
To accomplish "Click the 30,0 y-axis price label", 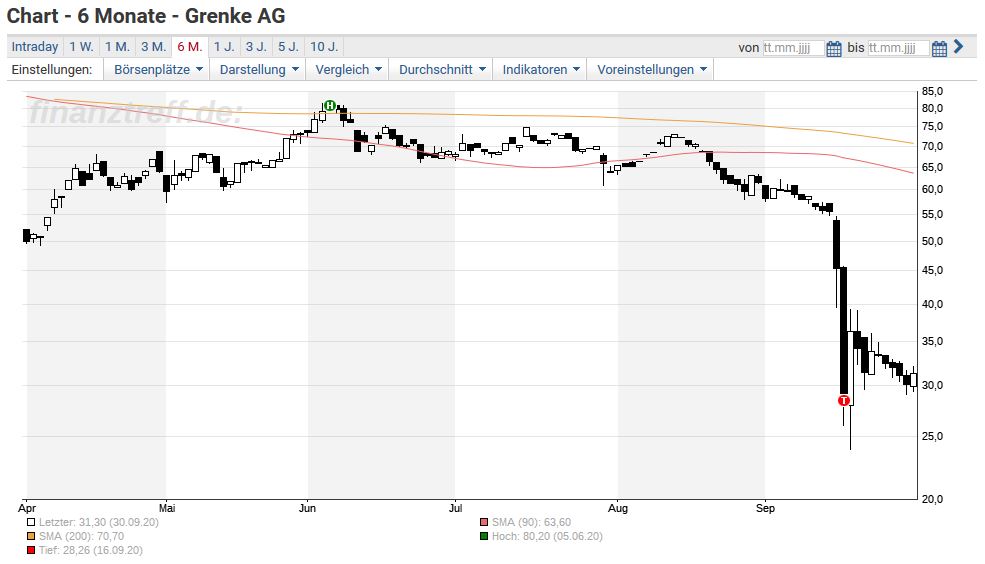I will (x=932, y=386).
